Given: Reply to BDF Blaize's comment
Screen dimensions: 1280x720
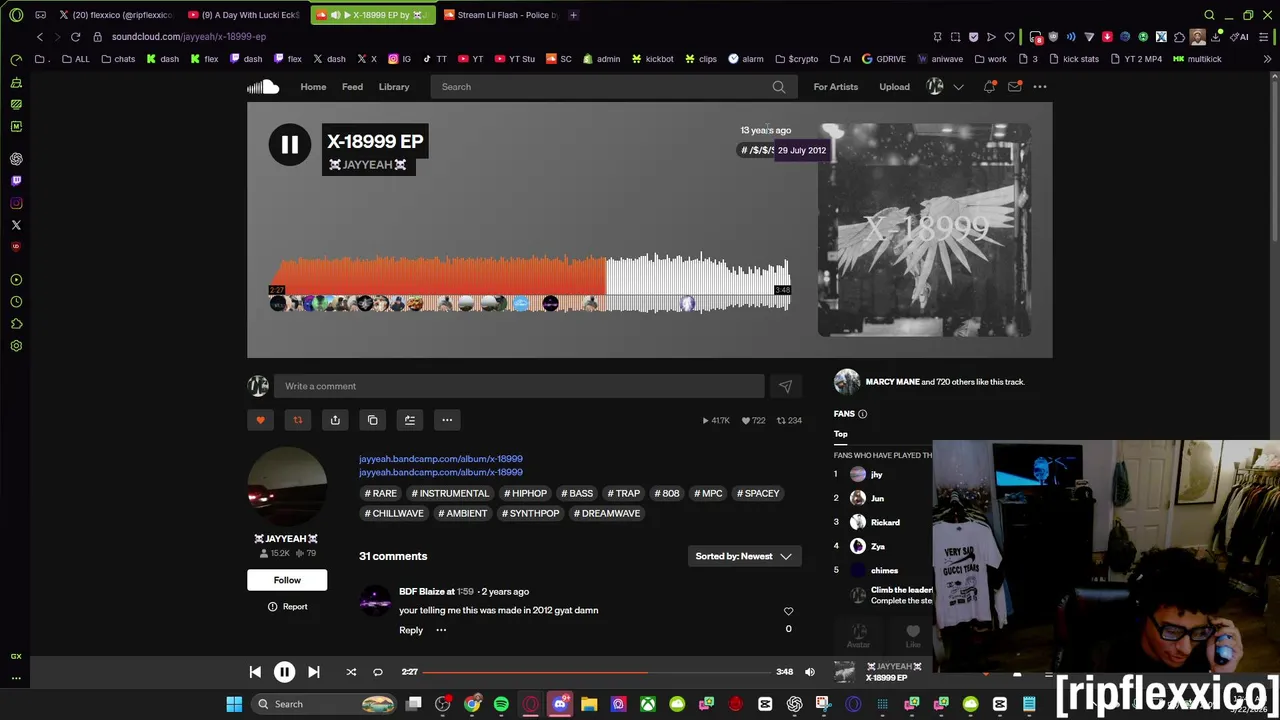Looking at the screenshot, I should pos(411,630).
